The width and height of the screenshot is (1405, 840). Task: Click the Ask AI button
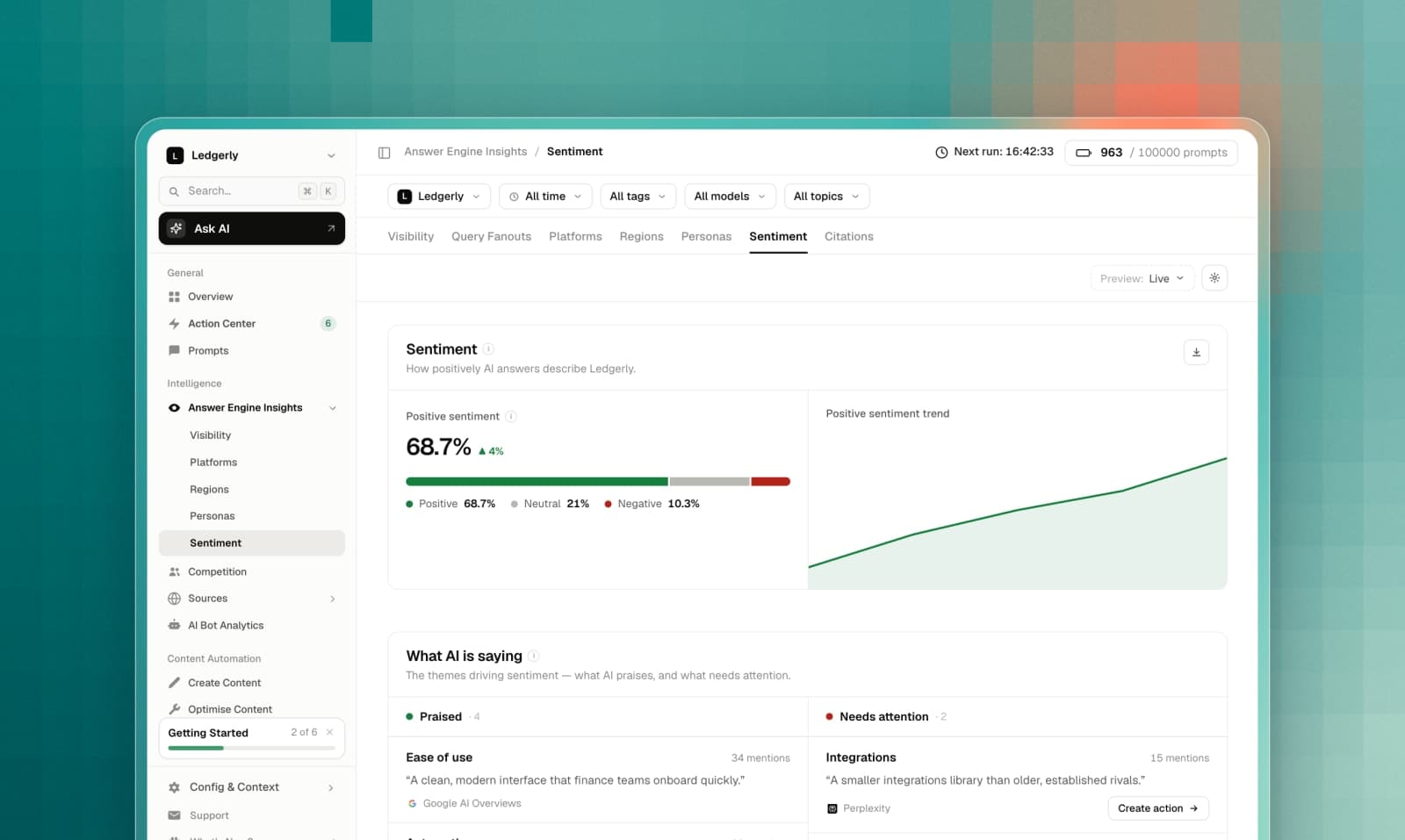252,228
